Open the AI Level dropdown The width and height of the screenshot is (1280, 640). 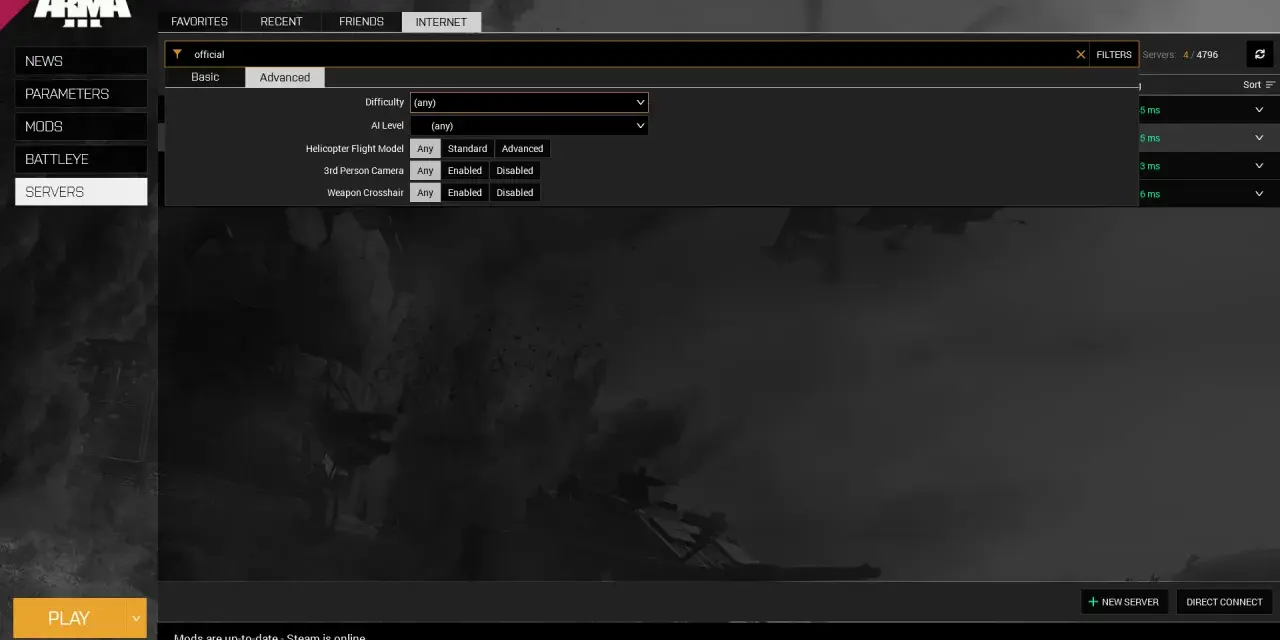click(529, 126)
